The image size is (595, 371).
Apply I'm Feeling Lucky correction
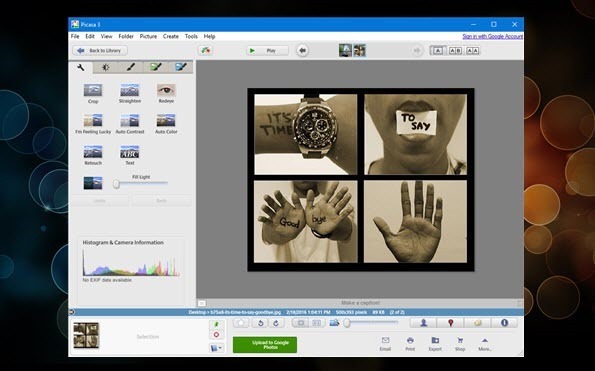tap(93, 124)
